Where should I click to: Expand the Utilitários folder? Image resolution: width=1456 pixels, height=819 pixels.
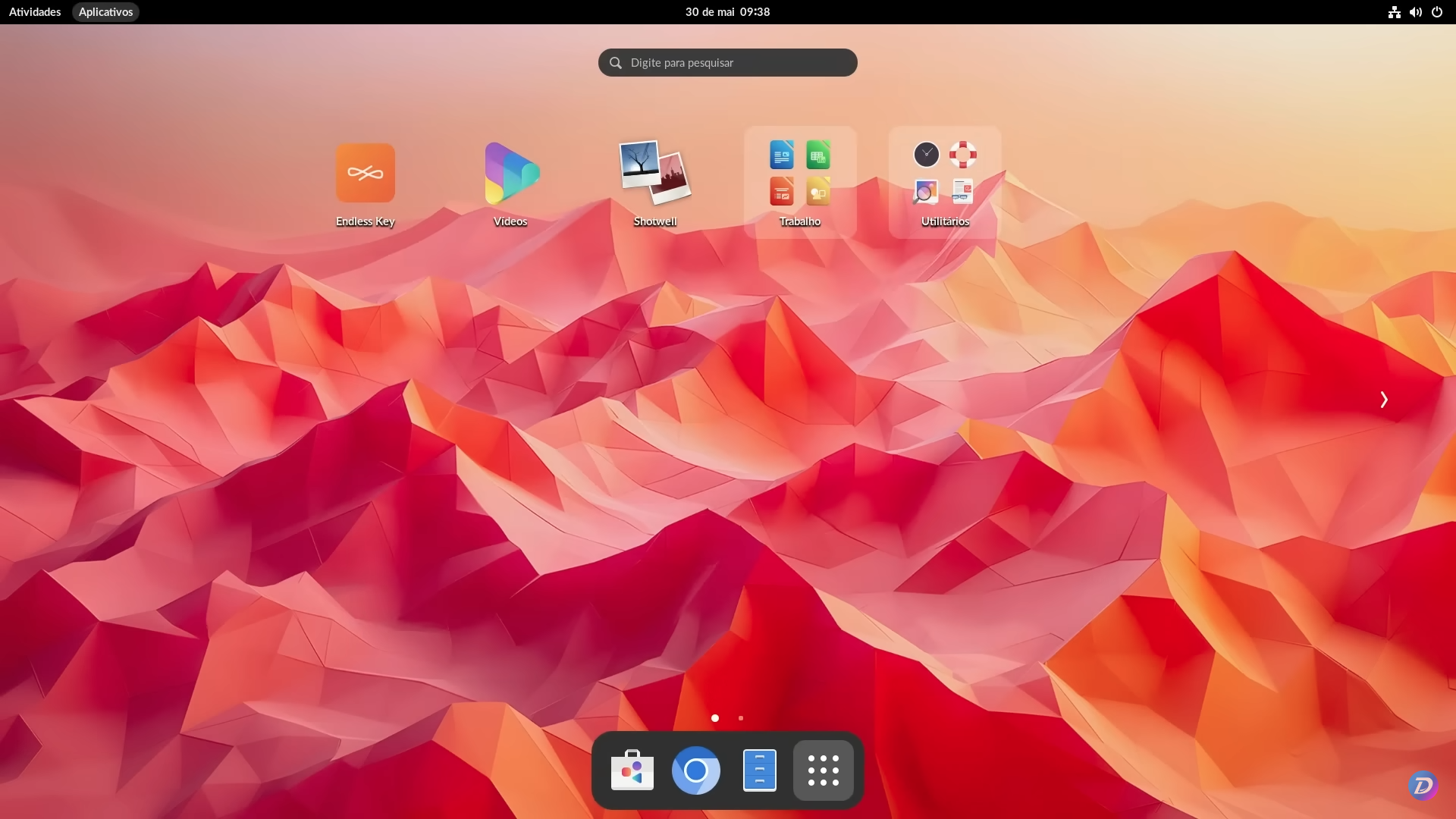(x=943, y=173)
